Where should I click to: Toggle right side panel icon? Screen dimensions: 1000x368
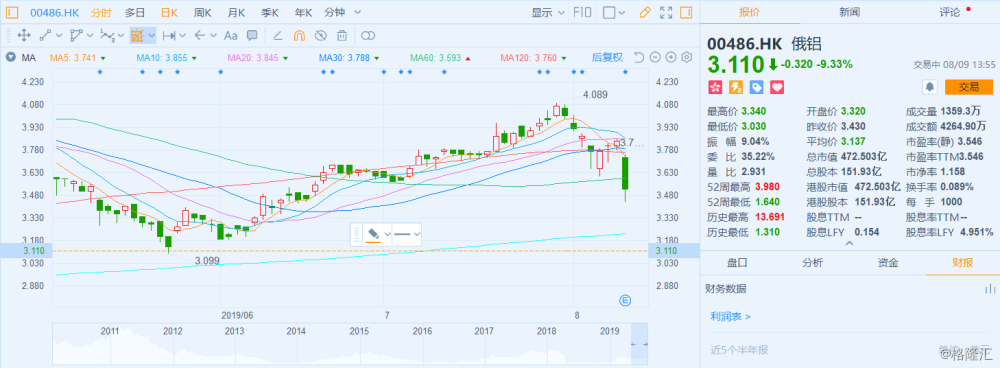686,12
